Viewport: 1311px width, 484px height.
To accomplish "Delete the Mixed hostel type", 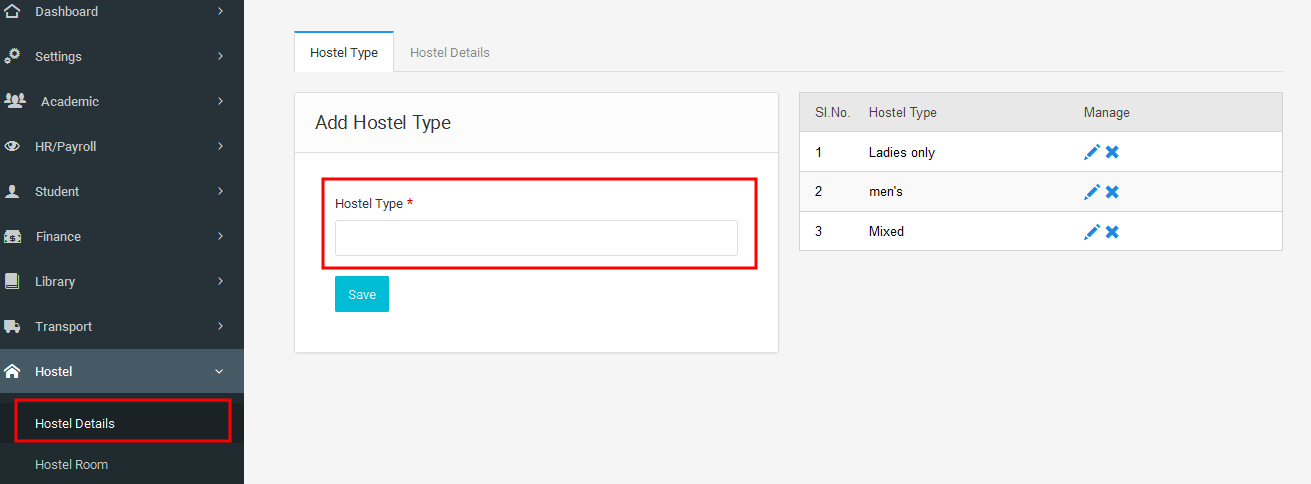I will 1112,232.
